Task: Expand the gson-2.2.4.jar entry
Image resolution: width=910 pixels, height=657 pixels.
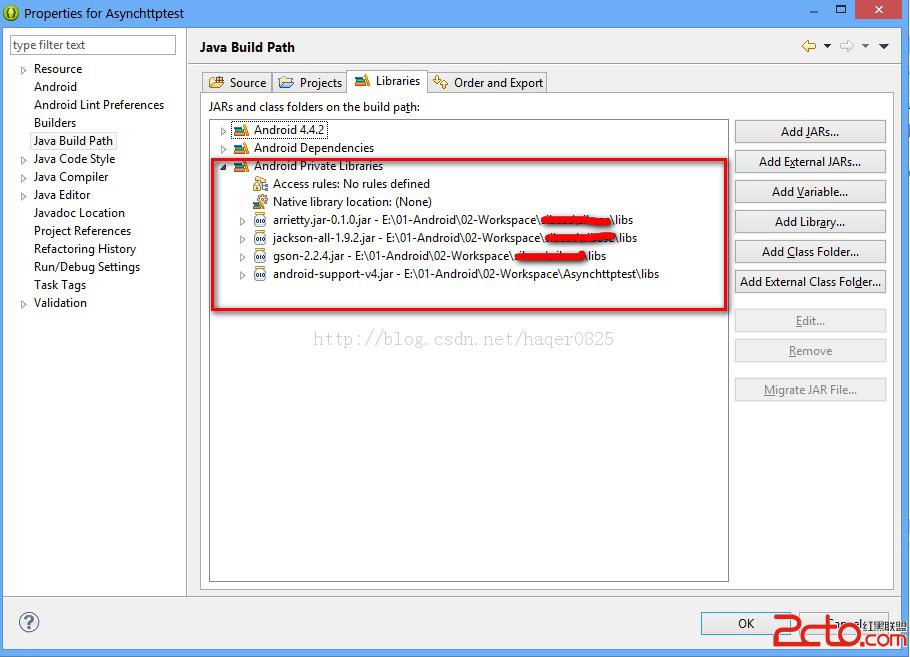Action: (x=243, y=257)
